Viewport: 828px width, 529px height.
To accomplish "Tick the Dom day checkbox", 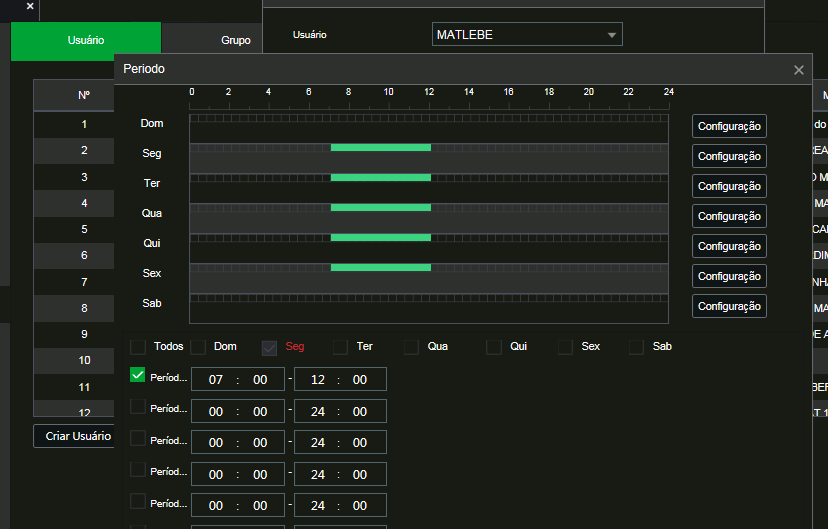I will [x=198, y=347].
